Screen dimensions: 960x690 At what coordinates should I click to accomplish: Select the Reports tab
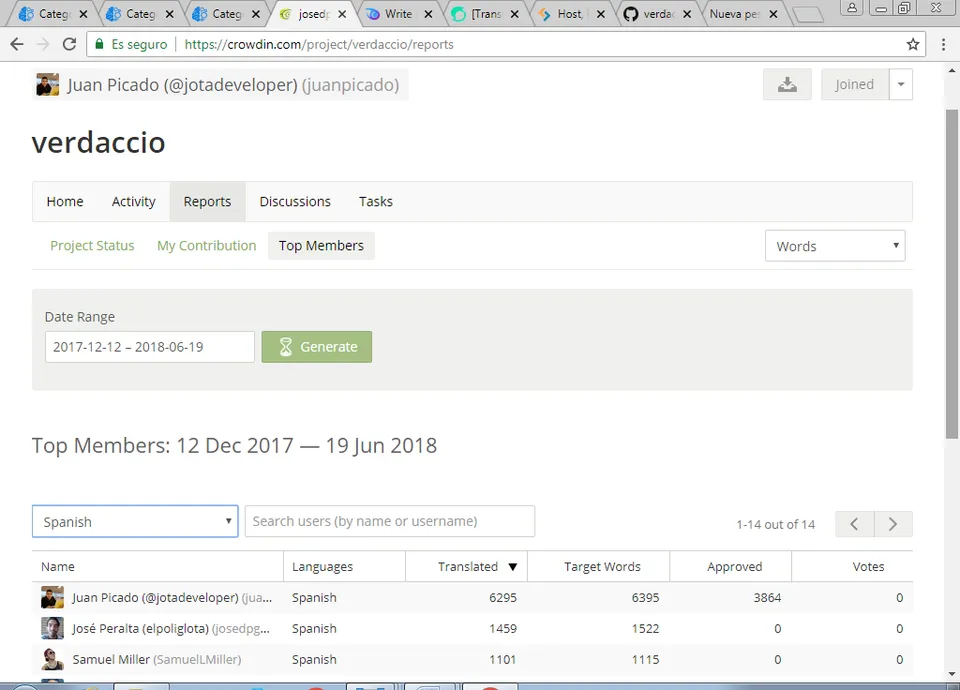[208, 201]
